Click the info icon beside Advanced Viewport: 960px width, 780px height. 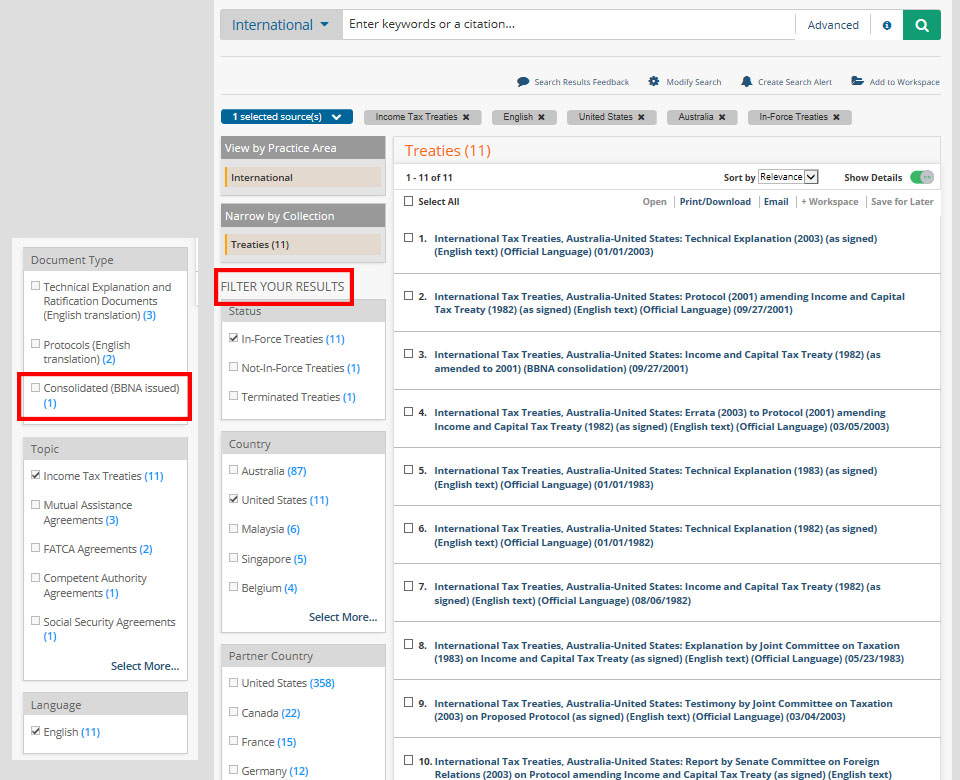coord(886,26)
